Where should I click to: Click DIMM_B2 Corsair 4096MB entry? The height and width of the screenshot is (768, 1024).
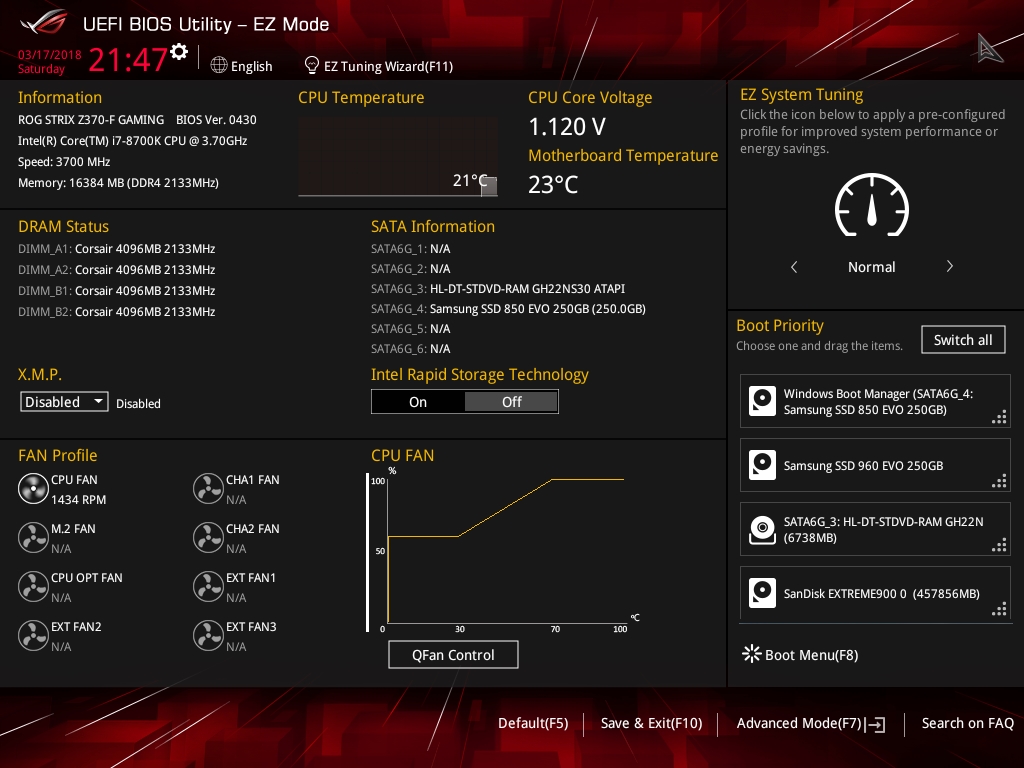coord(116,312)
